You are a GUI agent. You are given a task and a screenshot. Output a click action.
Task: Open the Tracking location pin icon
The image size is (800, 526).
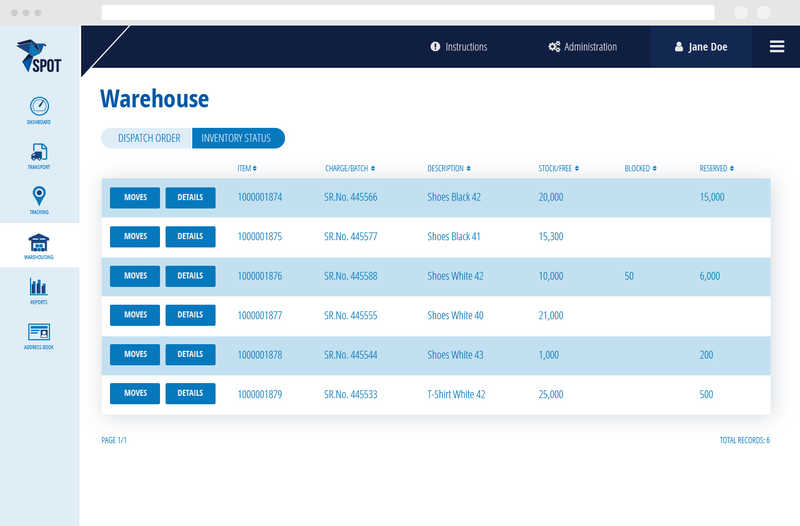coord(39,198)
